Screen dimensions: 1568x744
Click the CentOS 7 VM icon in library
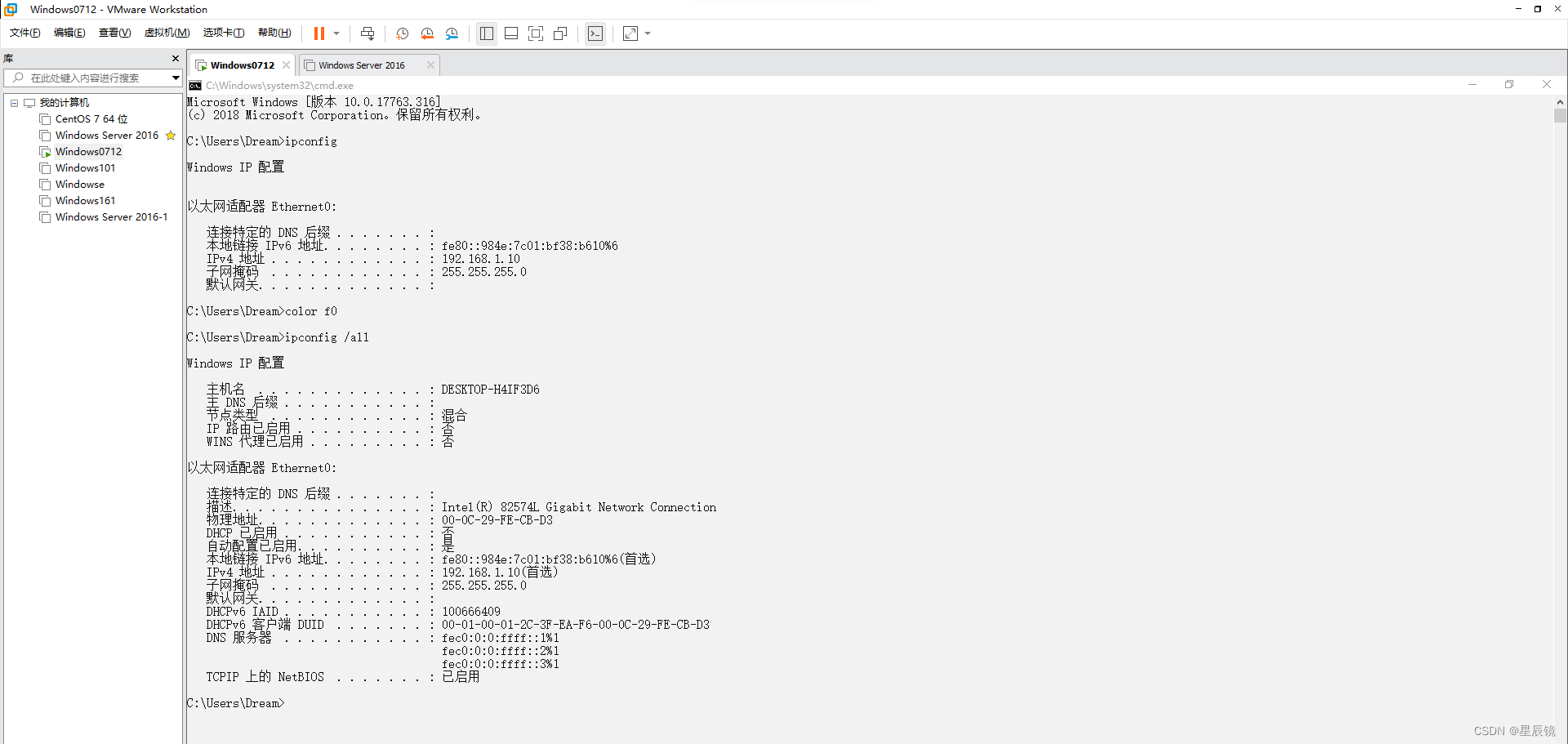(x=46, y=119)
